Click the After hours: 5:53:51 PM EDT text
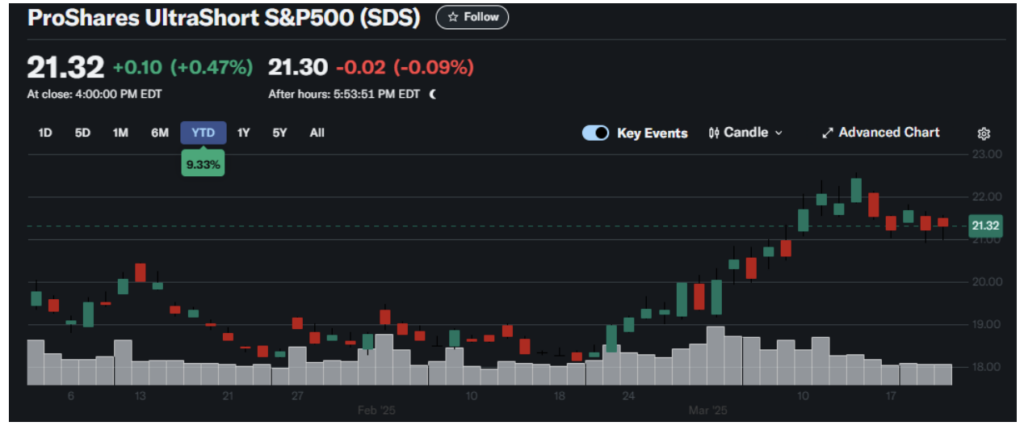1024x426 pixels. [x=344, y=94]
